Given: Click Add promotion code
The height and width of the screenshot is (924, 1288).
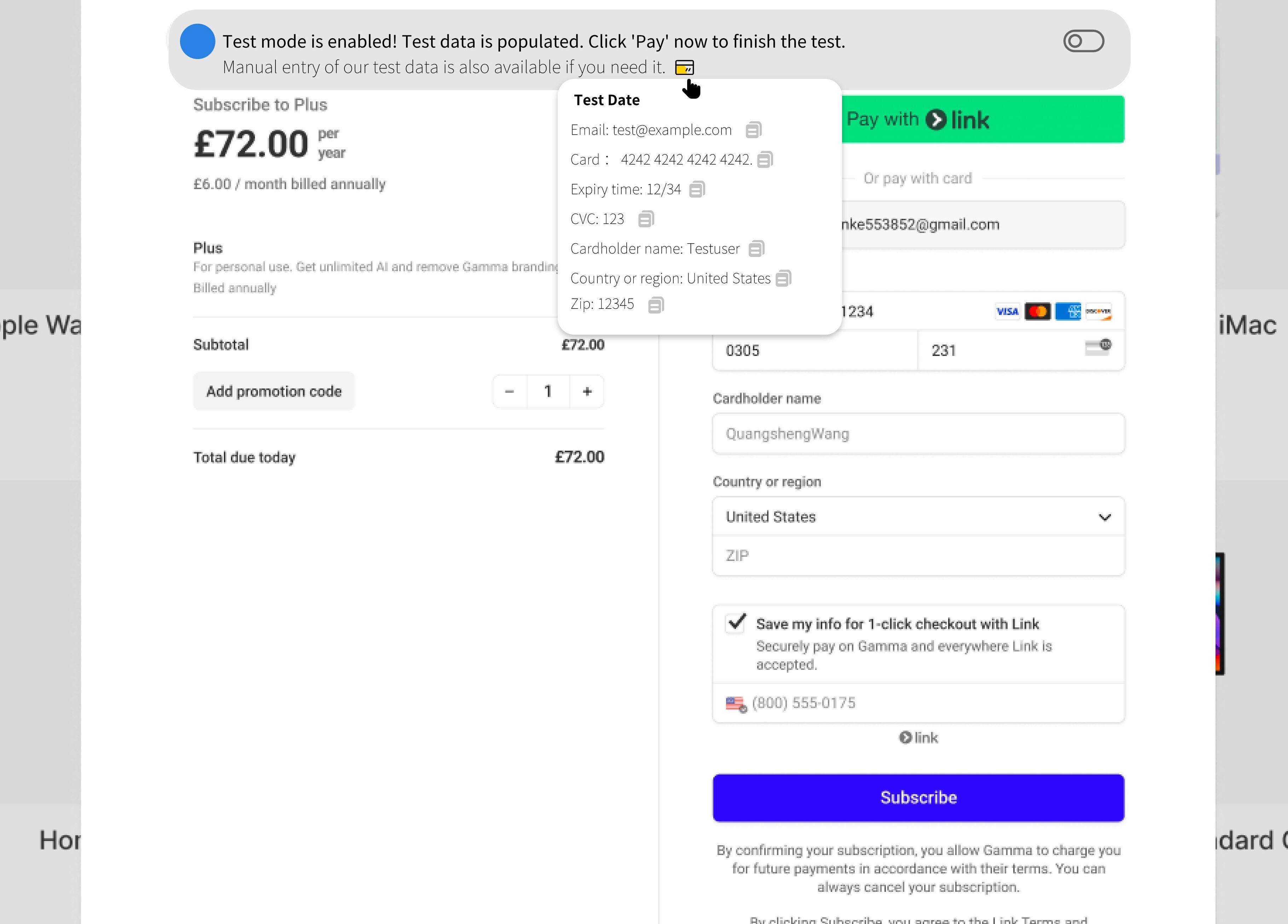Looking at the screenshot, I should pyautogui.click(x=274, y=392).
